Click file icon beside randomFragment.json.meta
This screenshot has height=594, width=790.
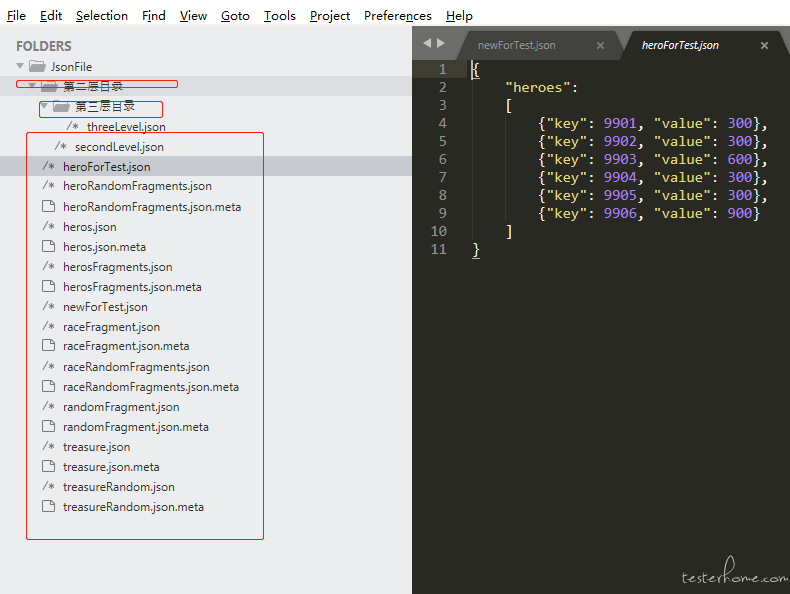point(48,426)
